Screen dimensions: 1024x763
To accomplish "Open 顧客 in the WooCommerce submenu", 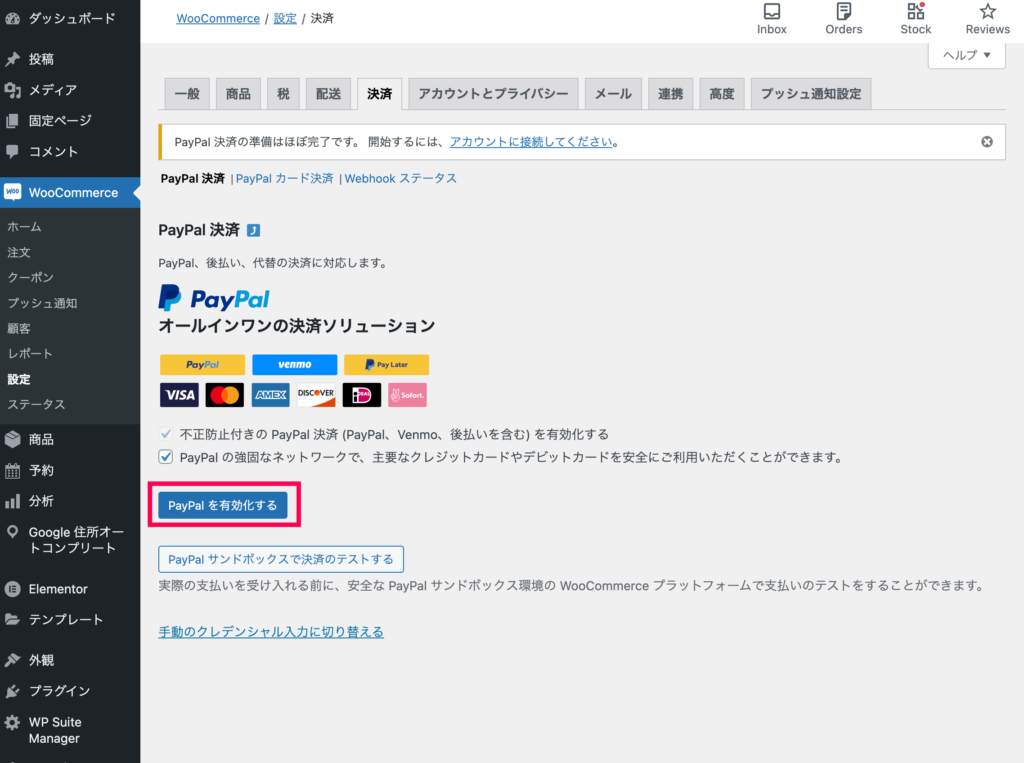I will [19, 329].
